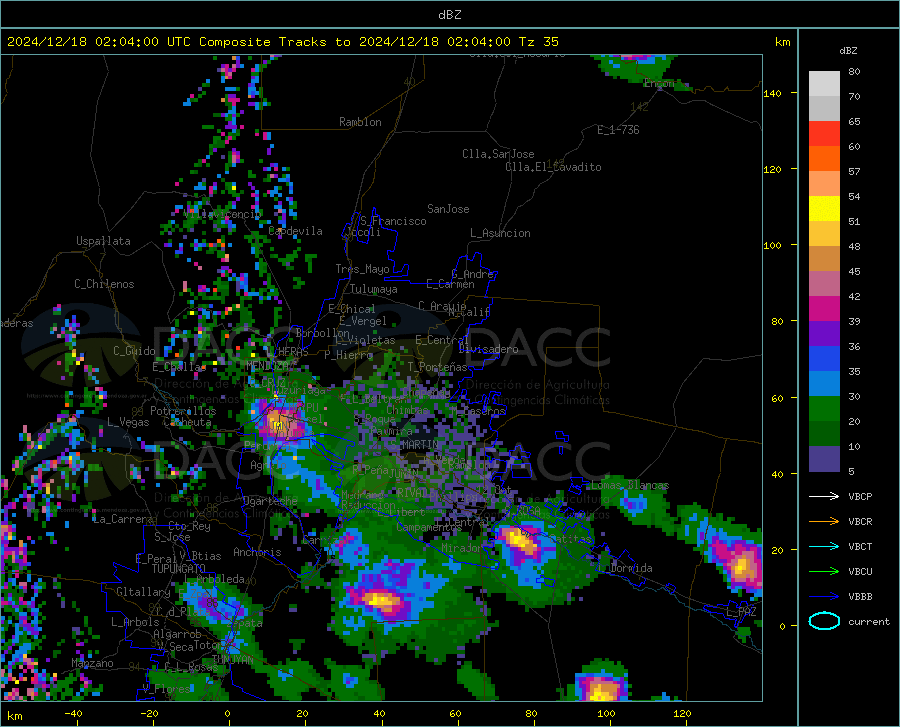Image resolution: width=900 pixels, height=727 pixels.
Task: Click the 'Uspallata' map label
Action: [x=103, y=241]
